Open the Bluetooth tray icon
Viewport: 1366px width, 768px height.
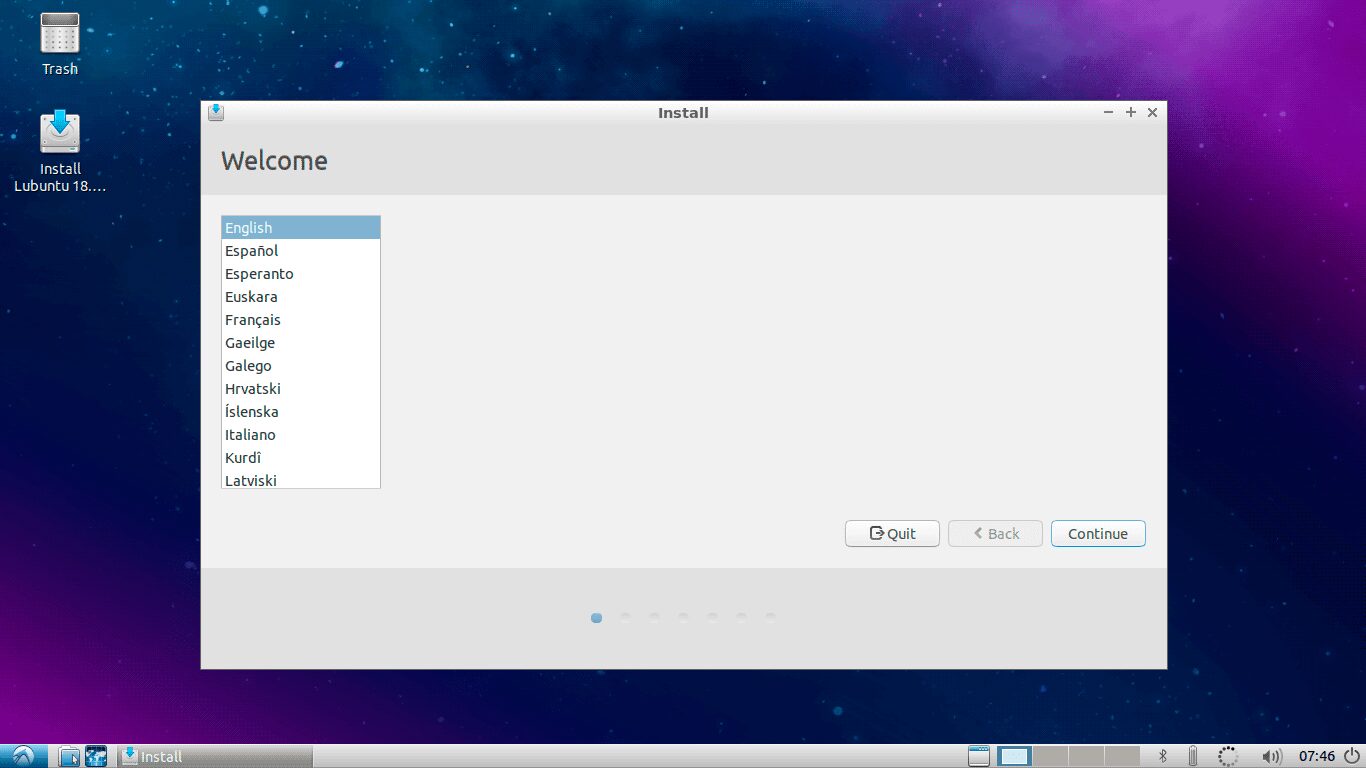point(1162,757)
